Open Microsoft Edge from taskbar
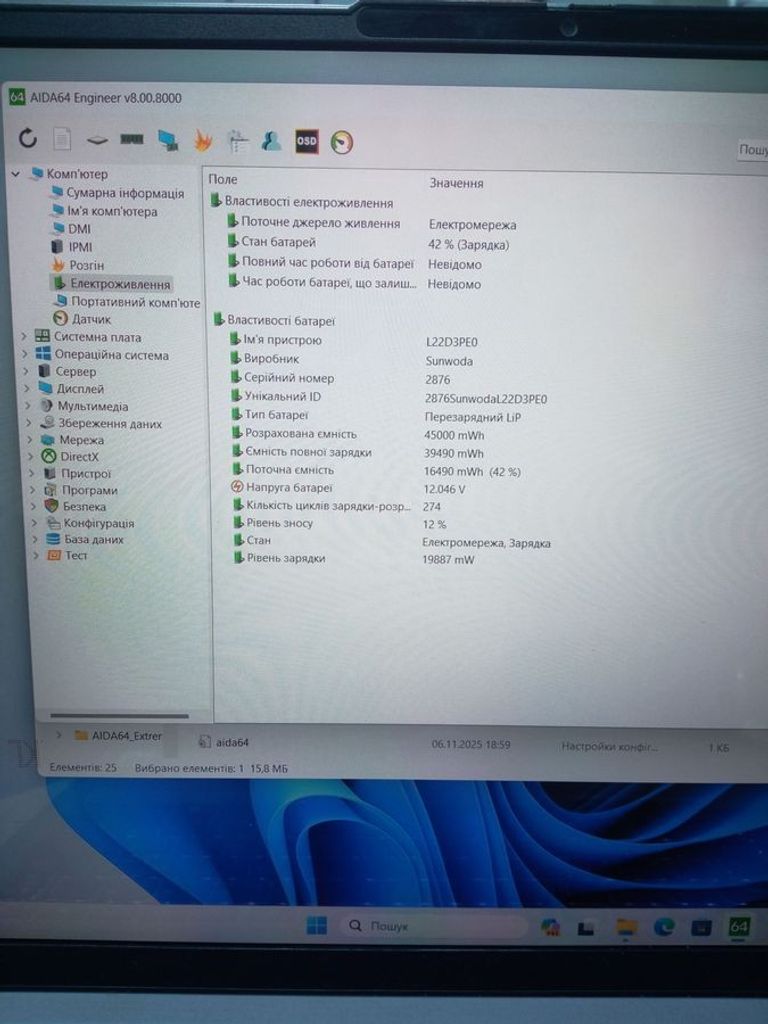This screenshot has height=1024, width=768. point(664,927)
